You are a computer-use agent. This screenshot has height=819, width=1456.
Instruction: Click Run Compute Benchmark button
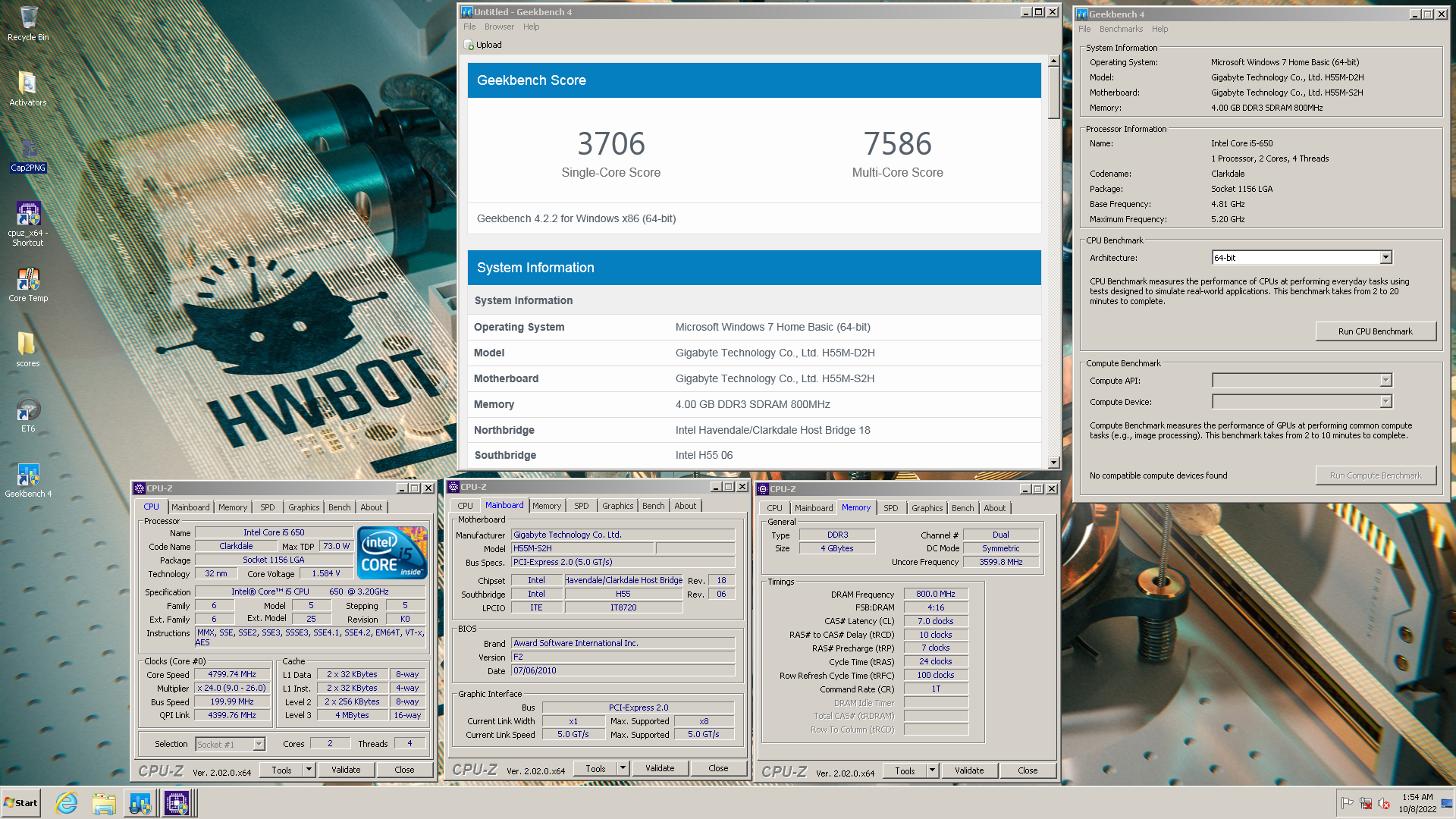point(1375,475)
